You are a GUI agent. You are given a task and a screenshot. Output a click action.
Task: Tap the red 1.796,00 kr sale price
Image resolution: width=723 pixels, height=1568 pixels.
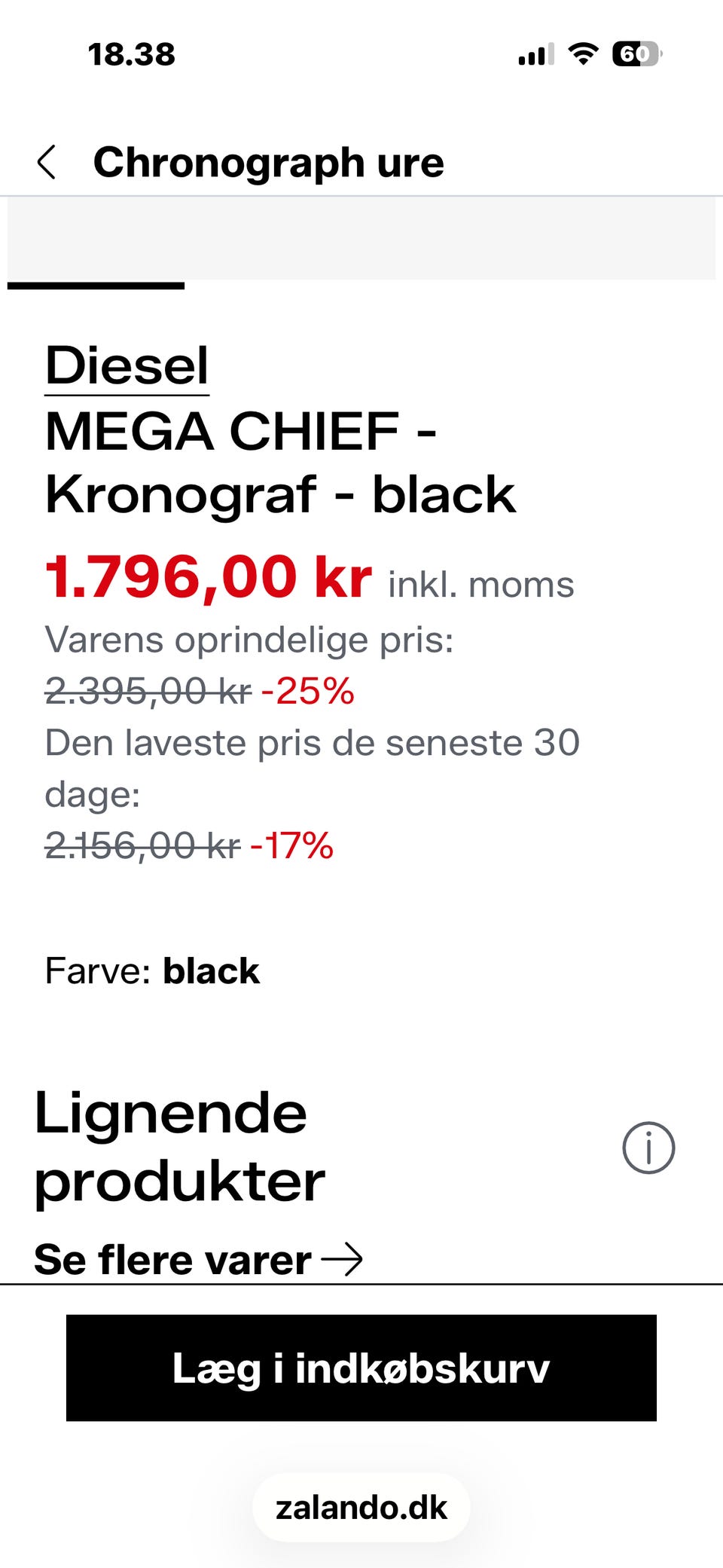pos(209,577)
